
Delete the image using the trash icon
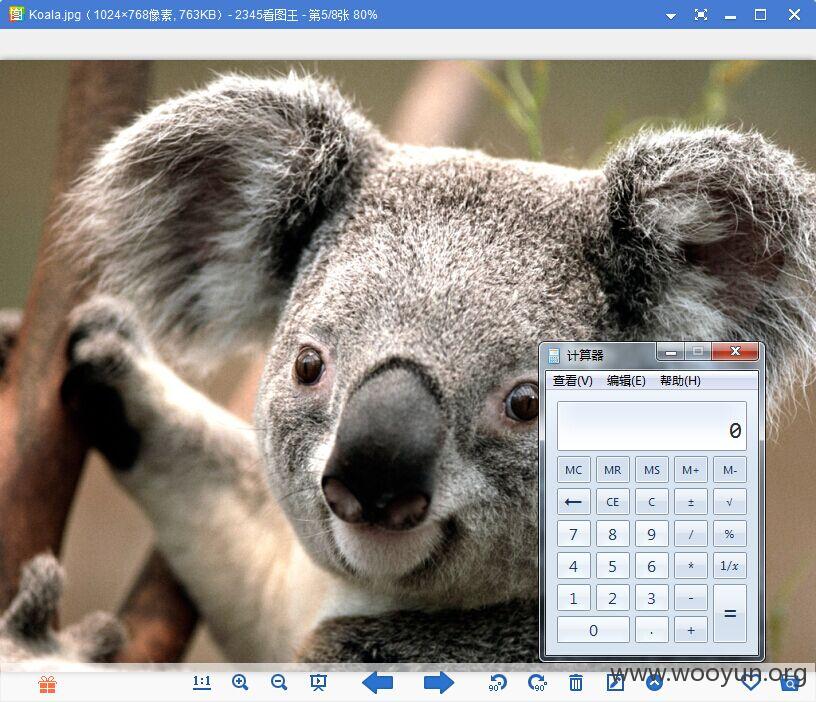click(x=576, y=683)
